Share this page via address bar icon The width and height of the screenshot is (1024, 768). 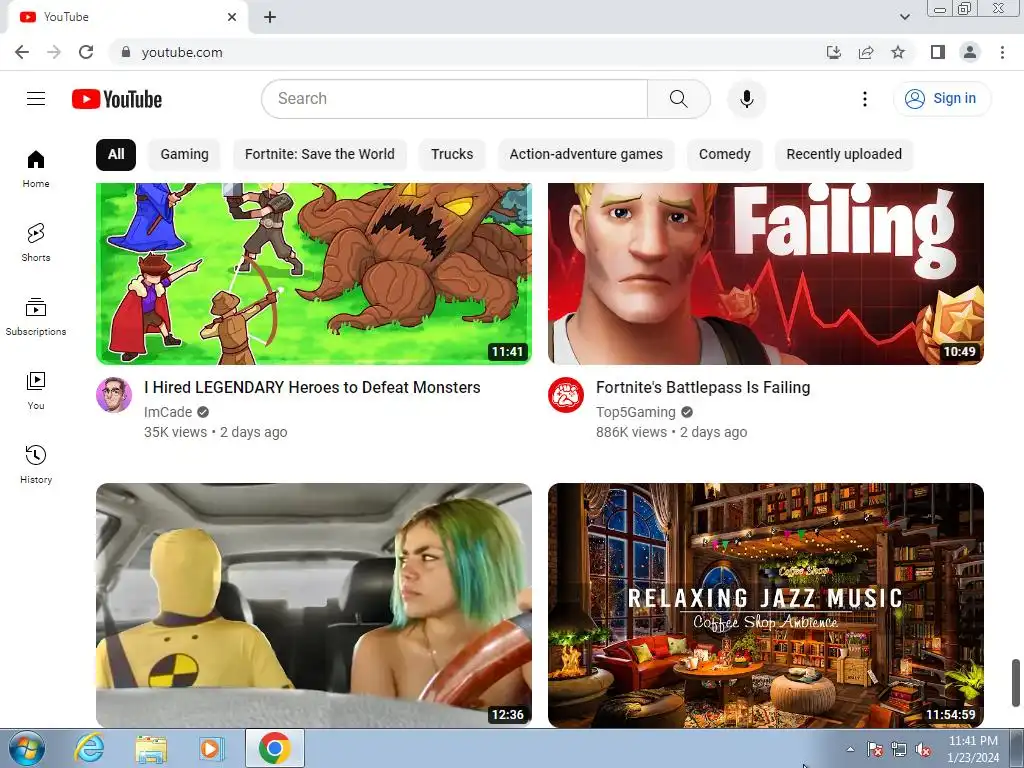pos(866,52)
